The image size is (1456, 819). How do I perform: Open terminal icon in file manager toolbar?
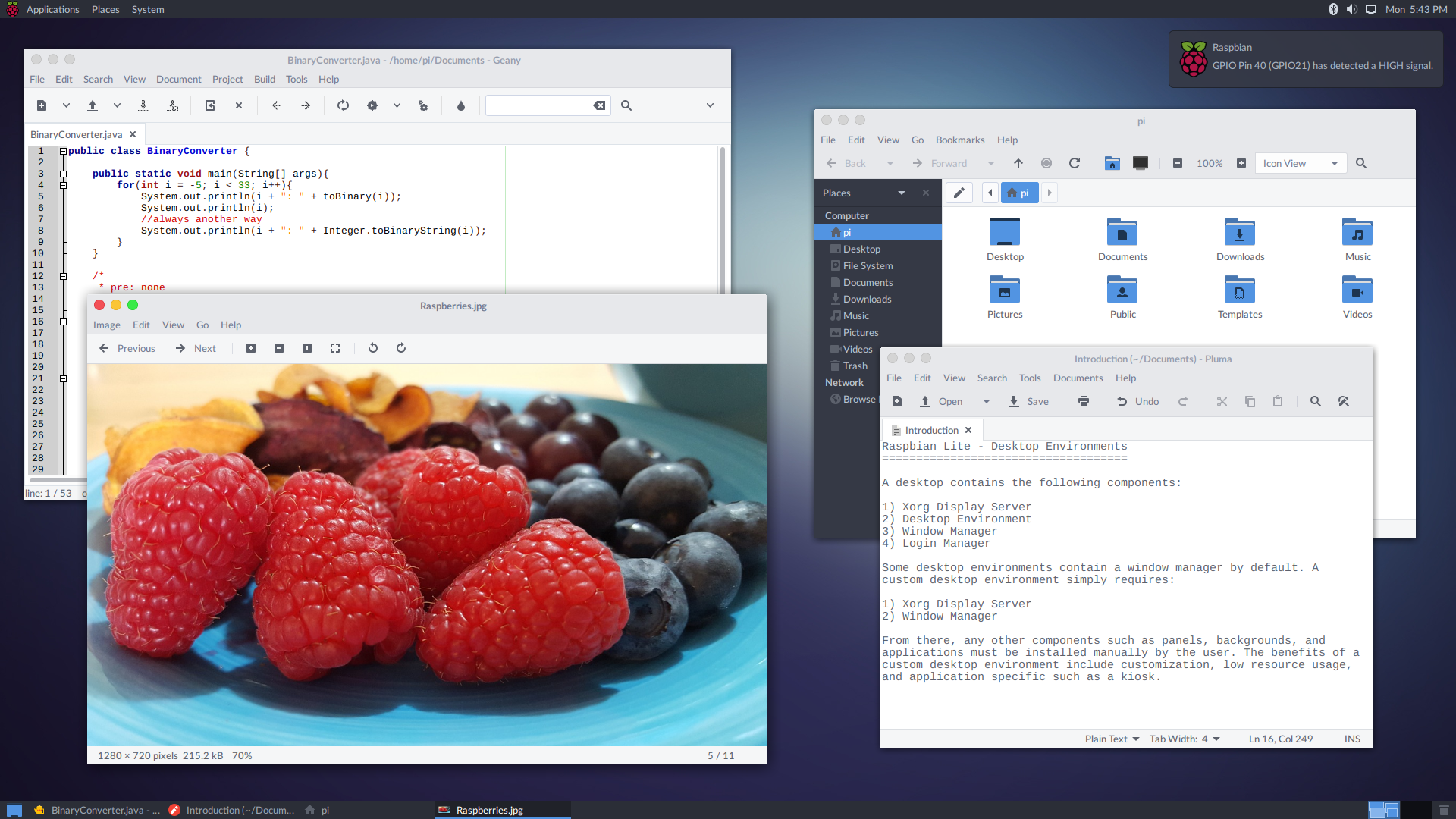pos(1140,163)
